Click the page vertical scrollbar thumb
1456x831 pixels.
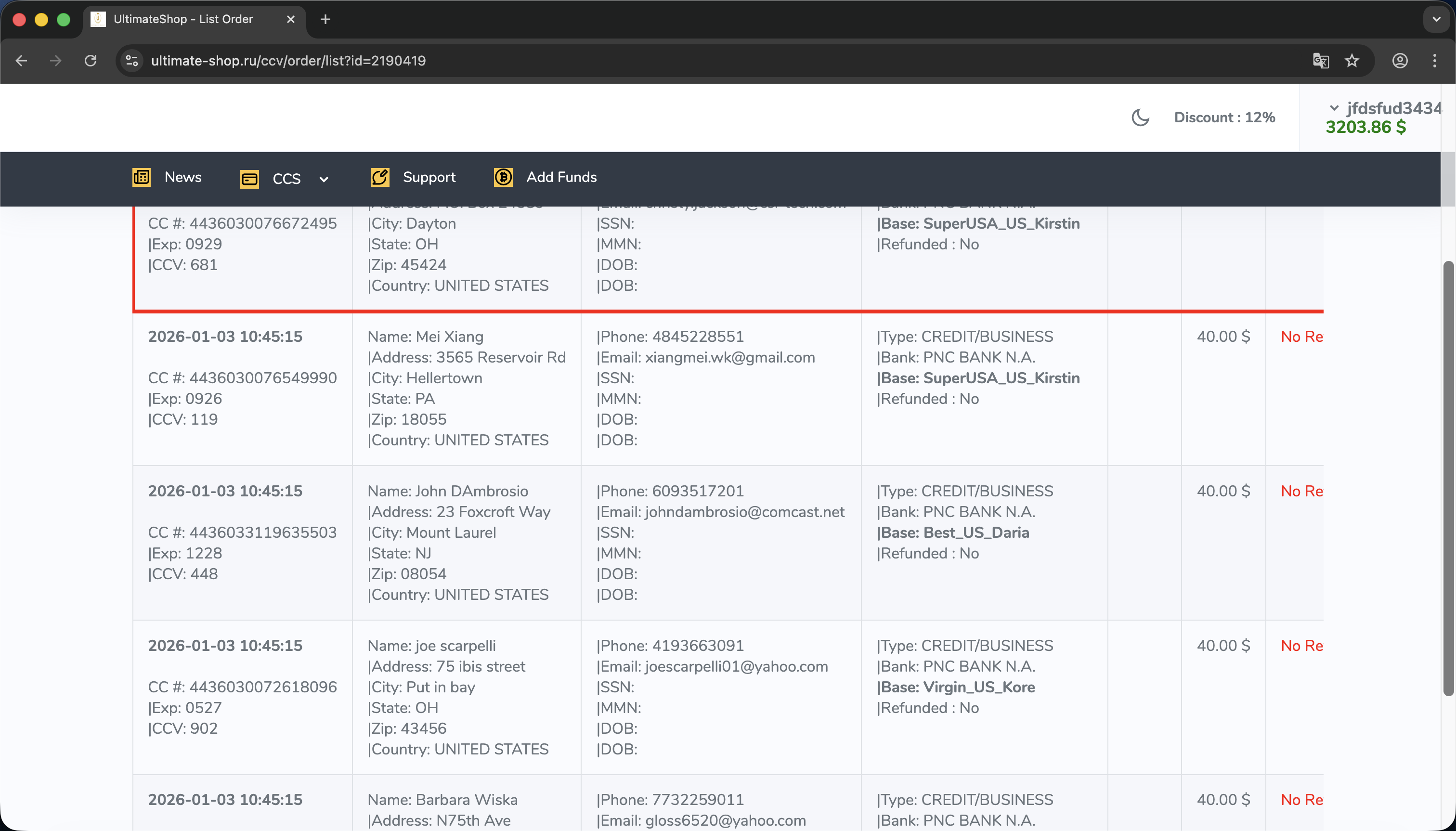coord(1448,478)
